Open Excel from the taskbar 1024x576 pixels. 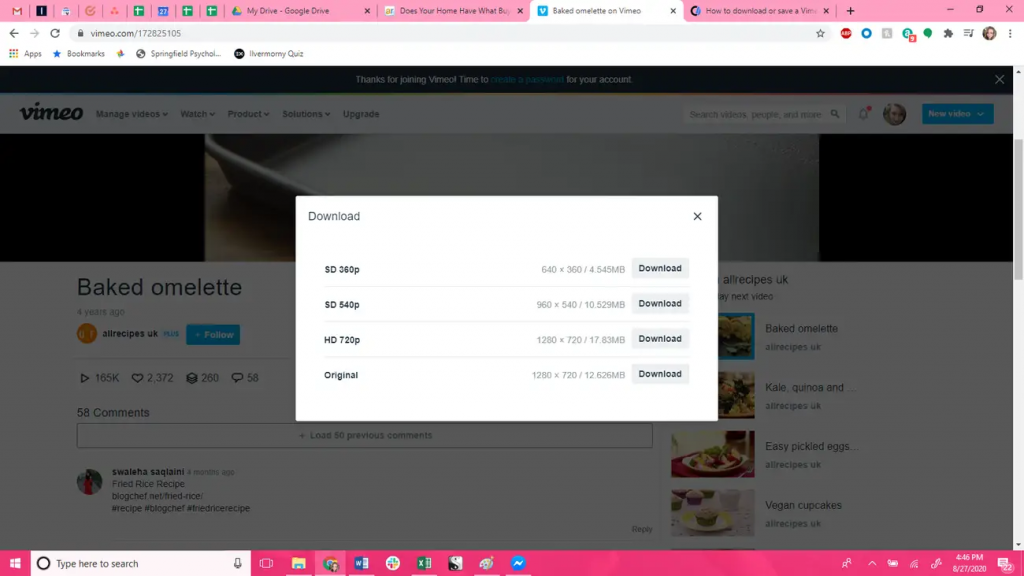pyautogui.click(x=424, y=563)
